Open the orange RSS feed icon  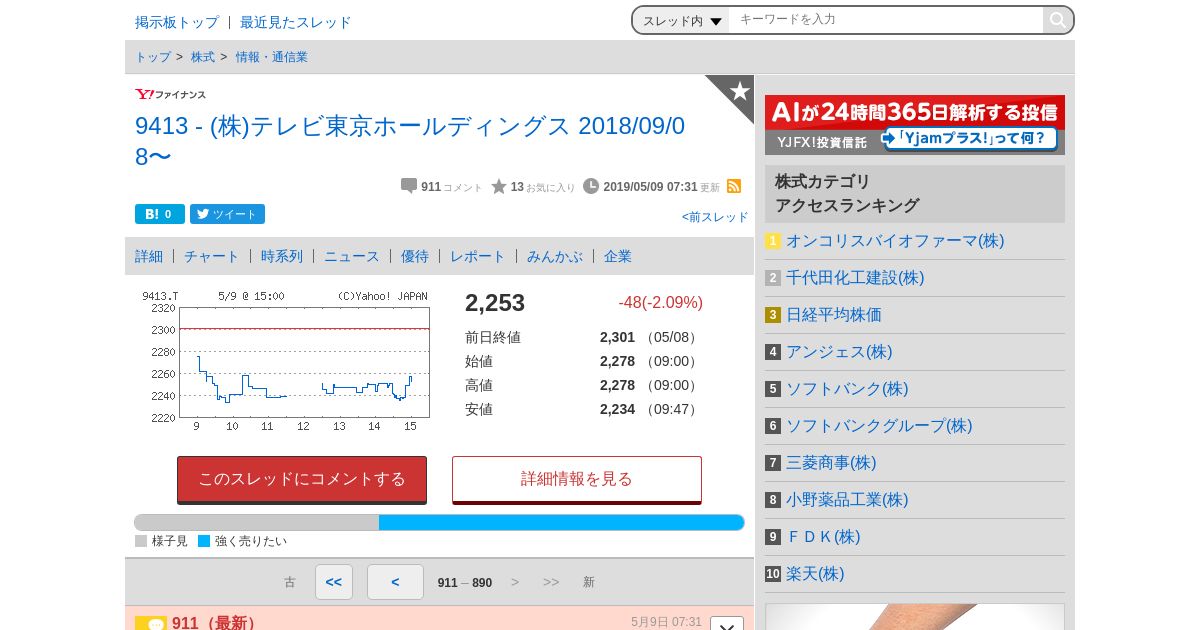click(734, 186)
